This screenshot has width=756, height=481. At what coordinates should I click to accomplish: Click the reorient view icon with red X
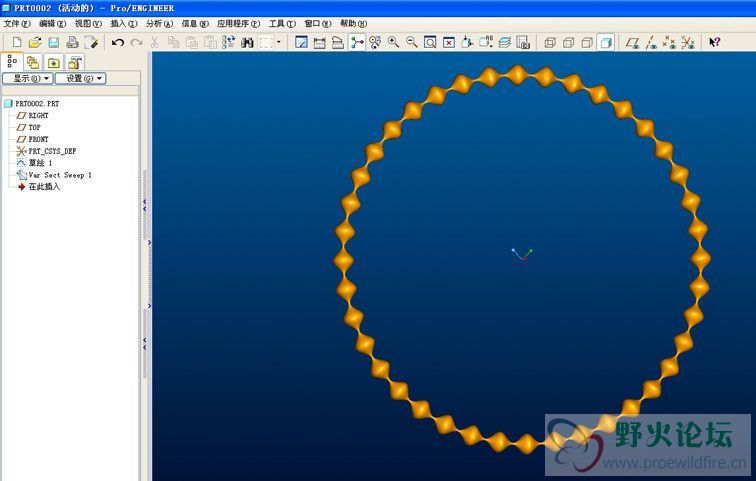[x=448, y=42]
